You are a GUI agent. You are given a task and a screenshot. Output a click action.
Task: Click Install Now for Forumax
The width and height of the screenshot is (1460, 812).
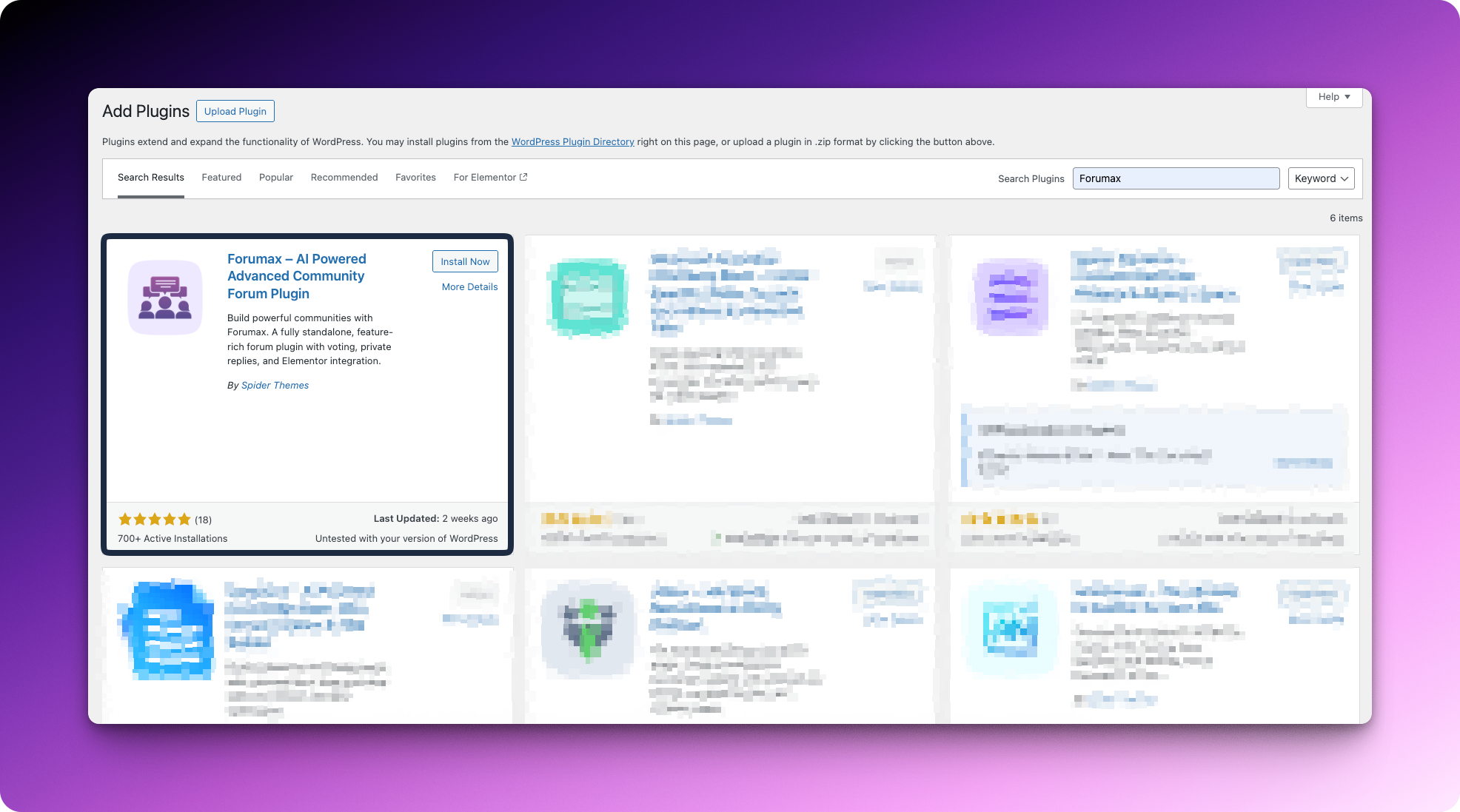point(465,261)
